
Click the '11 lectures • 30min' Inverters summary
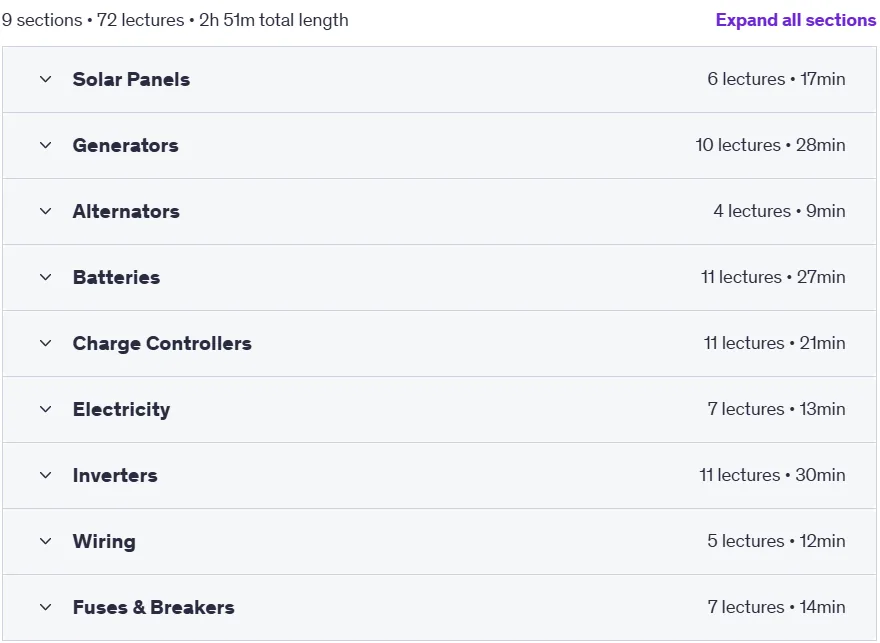click(772, 475)
